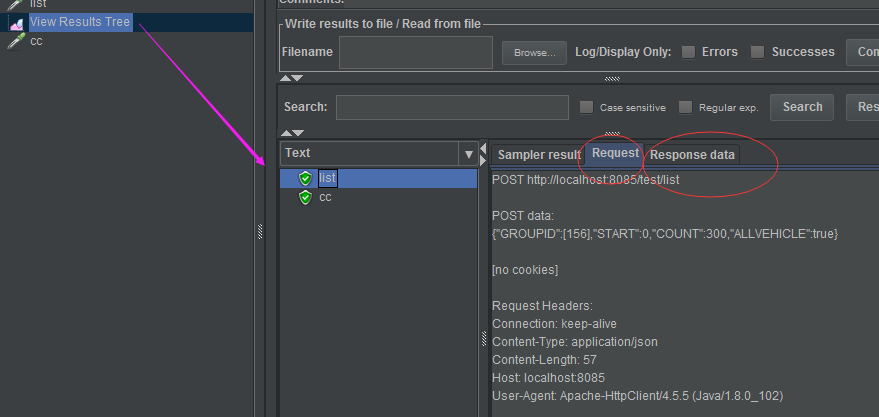Click the Search button
The height and width of the screenshot is (417, 879).
point(802,107)
